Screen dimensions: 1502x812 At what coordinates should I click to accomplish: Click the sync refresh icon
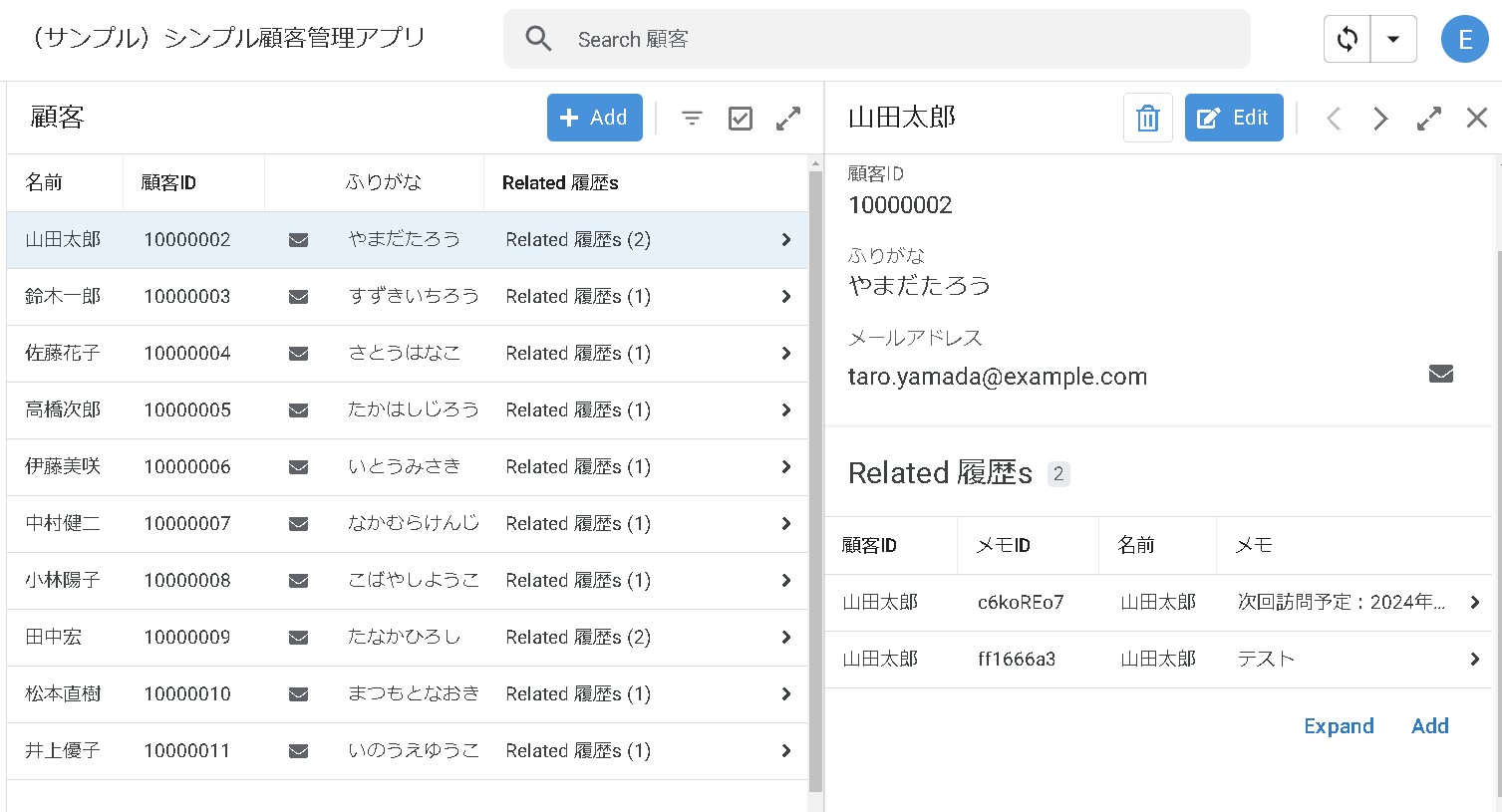[x=1346, y=39]
